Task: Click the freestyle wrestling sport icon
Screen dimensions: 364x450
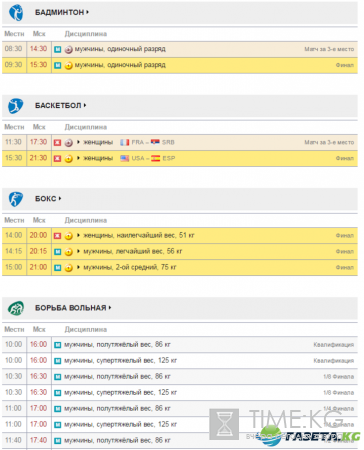Action: [16, 308]
